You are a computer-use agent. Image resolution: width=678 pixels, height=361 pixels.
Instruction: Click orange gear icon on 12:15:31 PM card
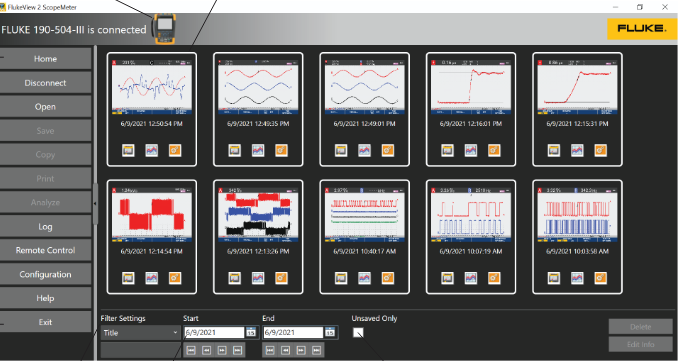600,150
